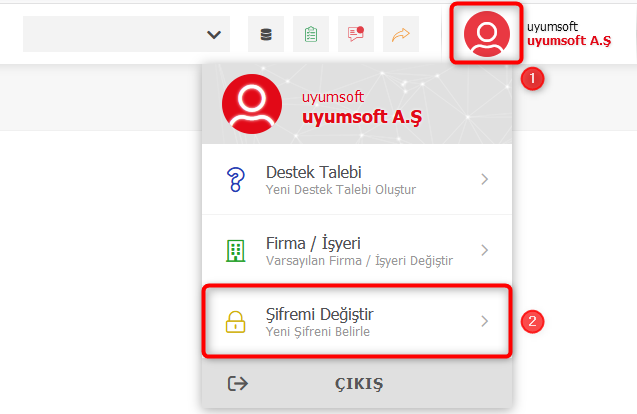The height and width of the screenshot is (414, 637).
Task: Choose Şifremi Değiştir to set new password
Action: tap(340, 321)
